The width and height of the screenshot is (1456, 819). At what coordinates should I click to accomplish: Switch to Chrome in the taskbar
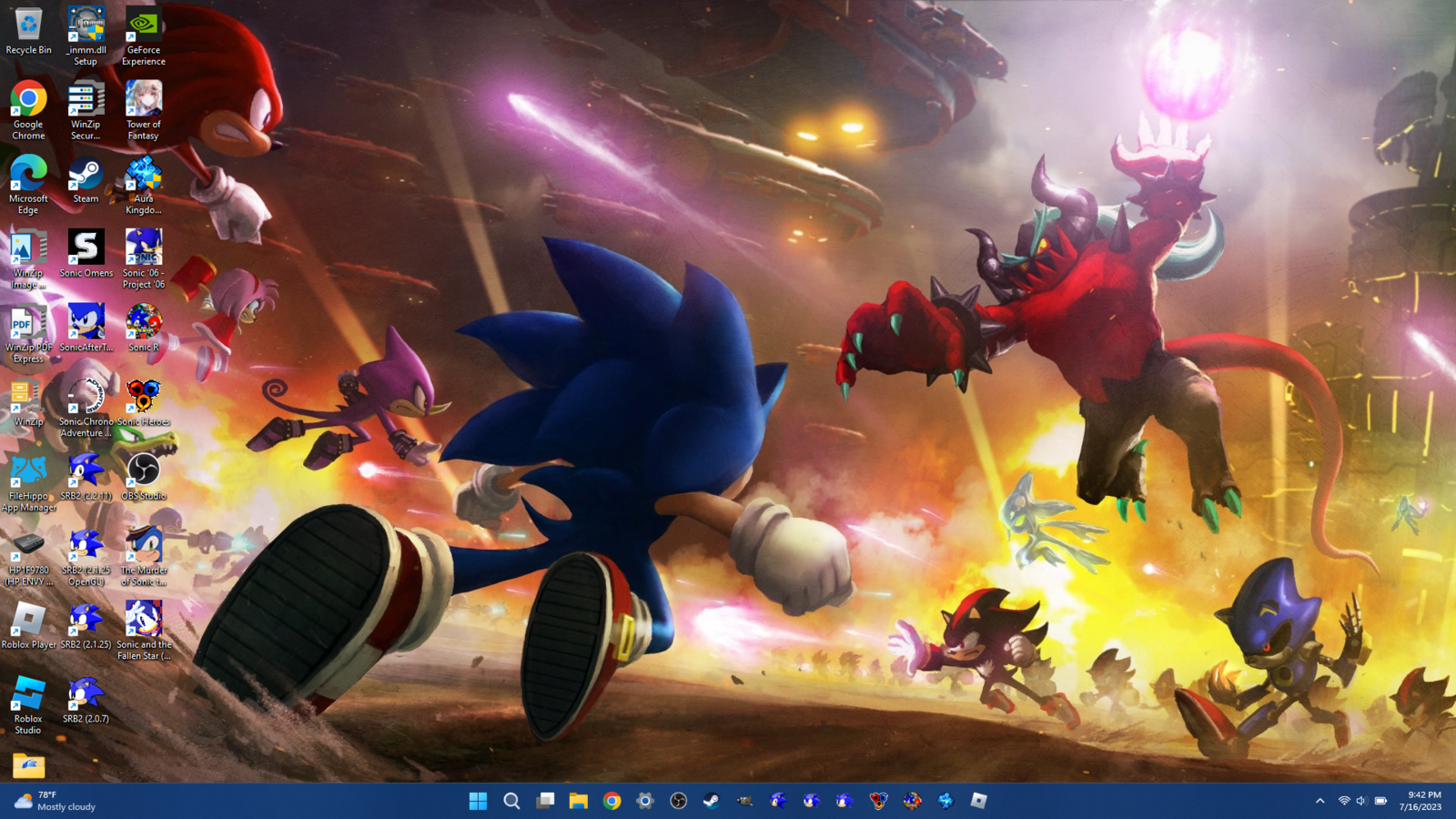[612, 801]
